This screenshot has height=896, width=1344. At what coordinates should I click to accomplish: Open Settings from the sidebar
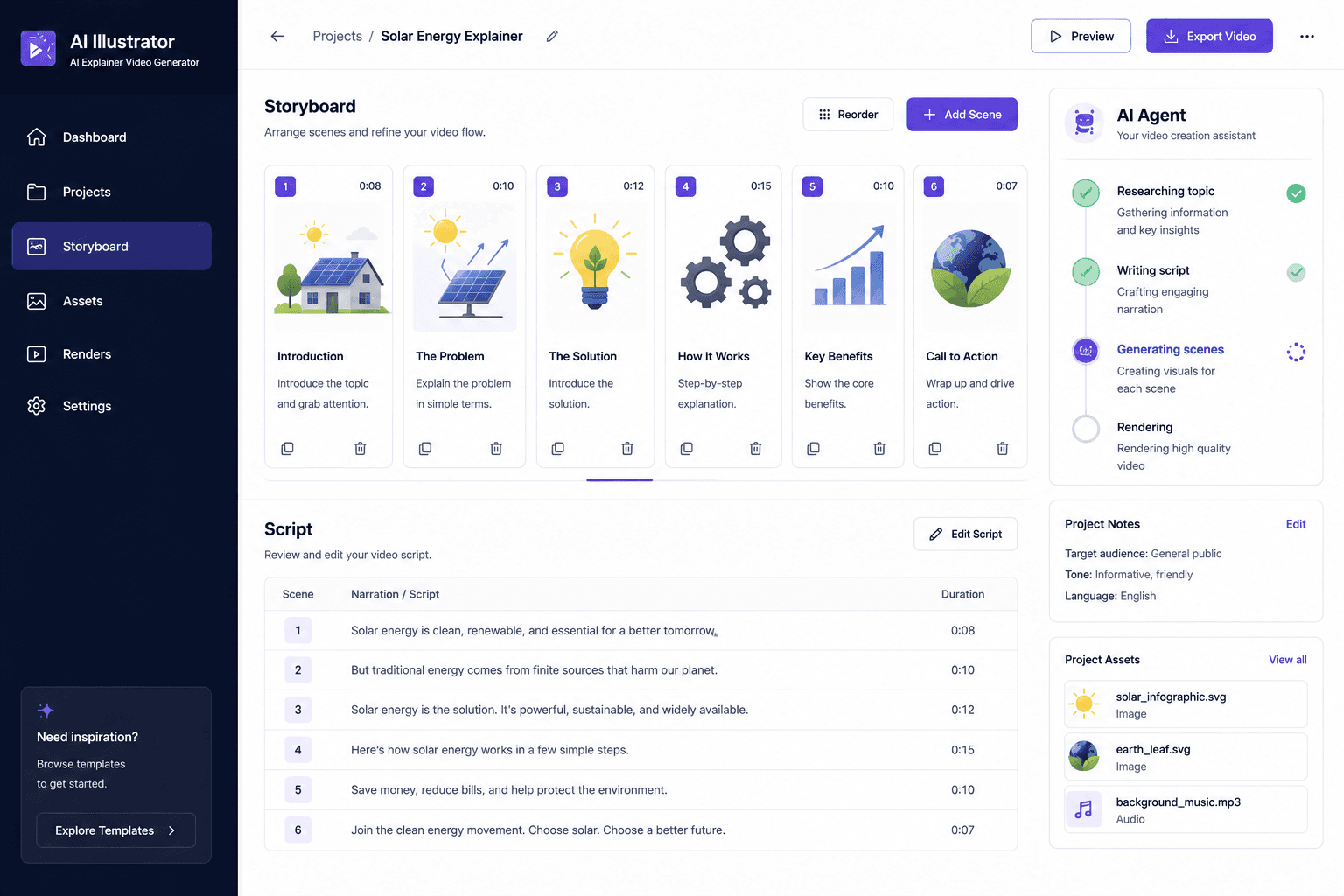pyautogui.click(x=112, y=406)
